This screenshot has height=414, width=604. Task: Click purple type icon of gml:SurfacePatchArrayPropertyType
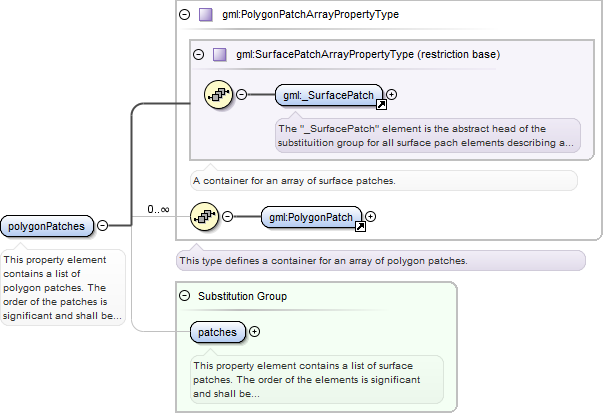(x=220, y=54)
